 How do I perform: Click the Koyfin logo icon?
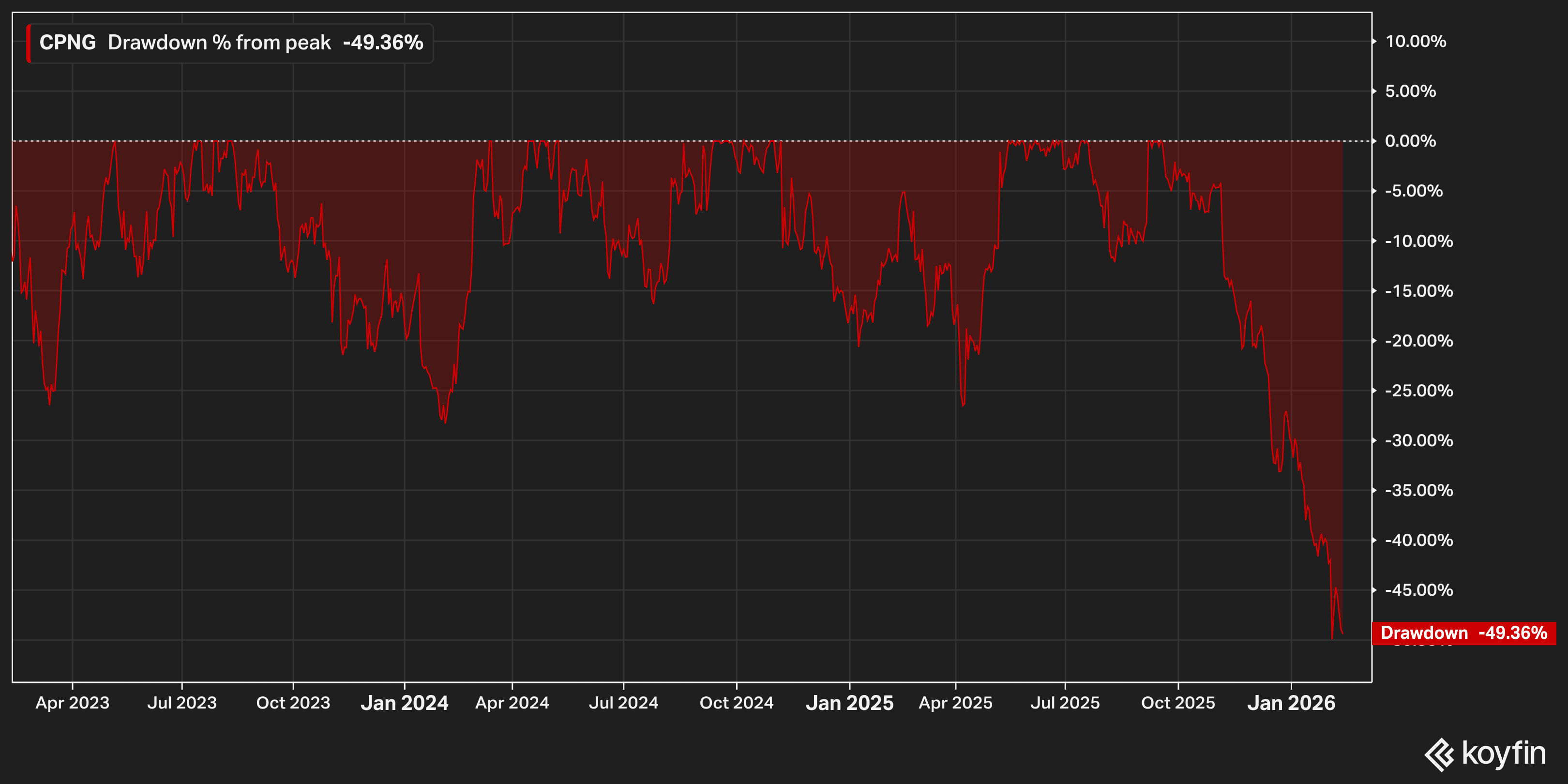pos(1440,755)
